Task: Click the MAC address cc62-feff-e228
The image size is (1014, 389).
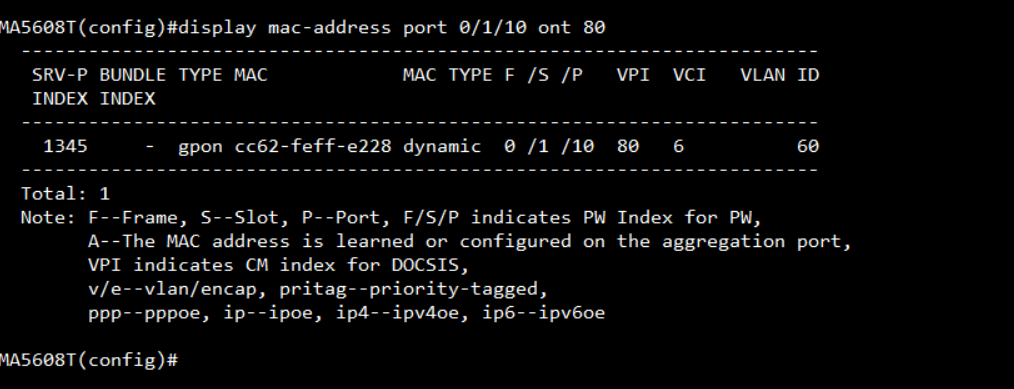Action: coord(313,147)
